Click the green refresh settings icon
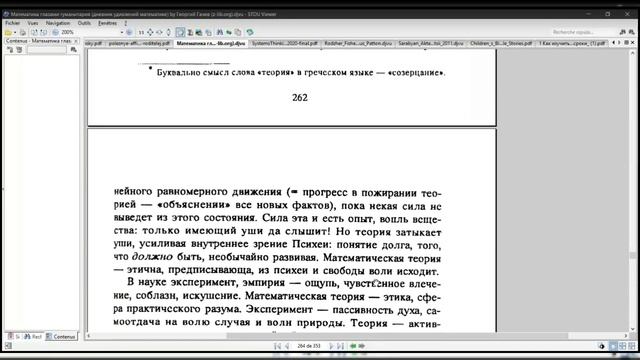The width and height of the screenshot is (640, 360). tap(250, 32)
